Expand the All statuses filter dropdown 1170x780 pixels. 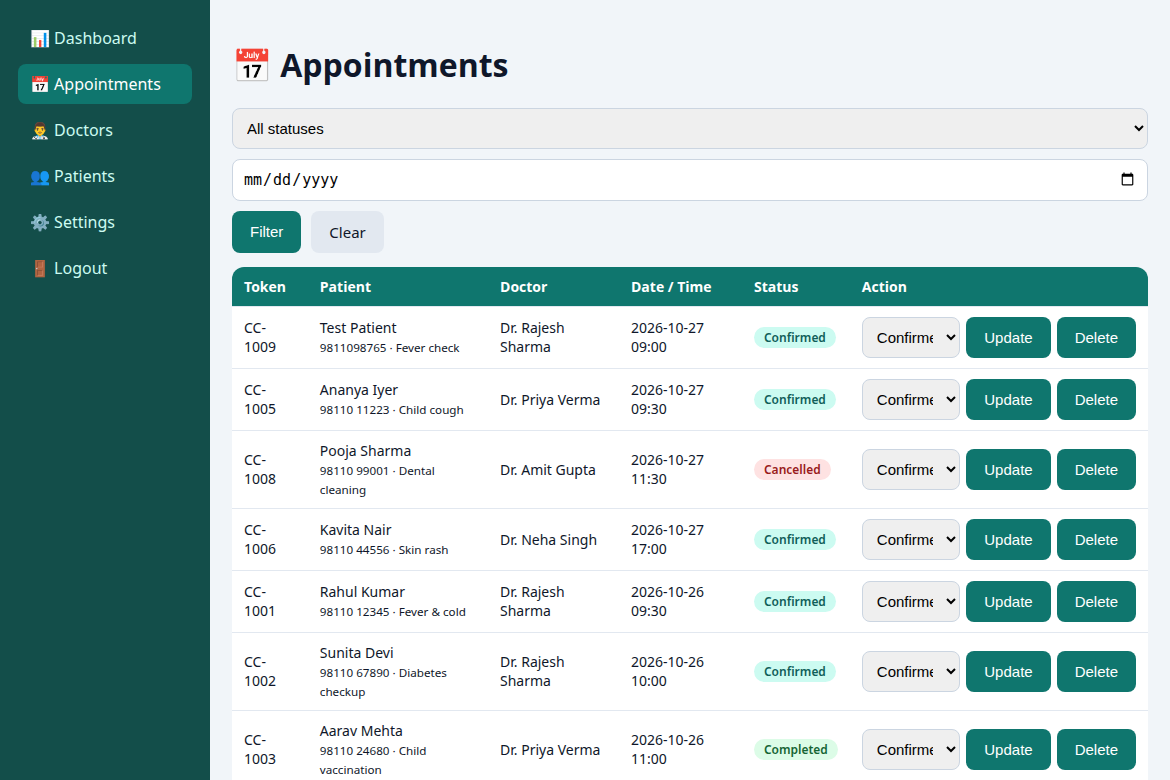click(x=689, y=128)
